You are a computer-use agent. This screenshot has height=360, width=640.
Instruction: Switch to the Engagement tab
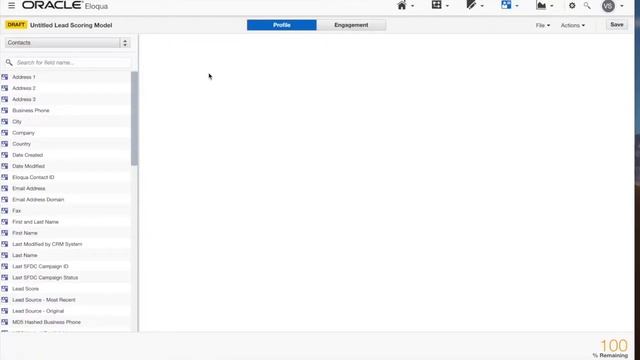351,25
